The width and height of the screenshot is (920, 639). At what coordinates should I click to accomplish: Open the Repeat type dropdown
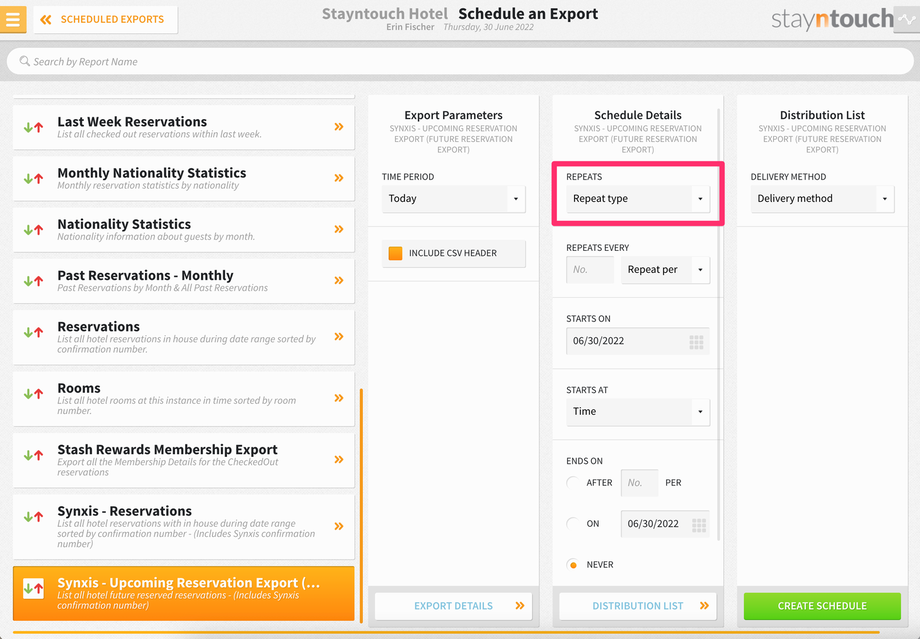(638, 199)
